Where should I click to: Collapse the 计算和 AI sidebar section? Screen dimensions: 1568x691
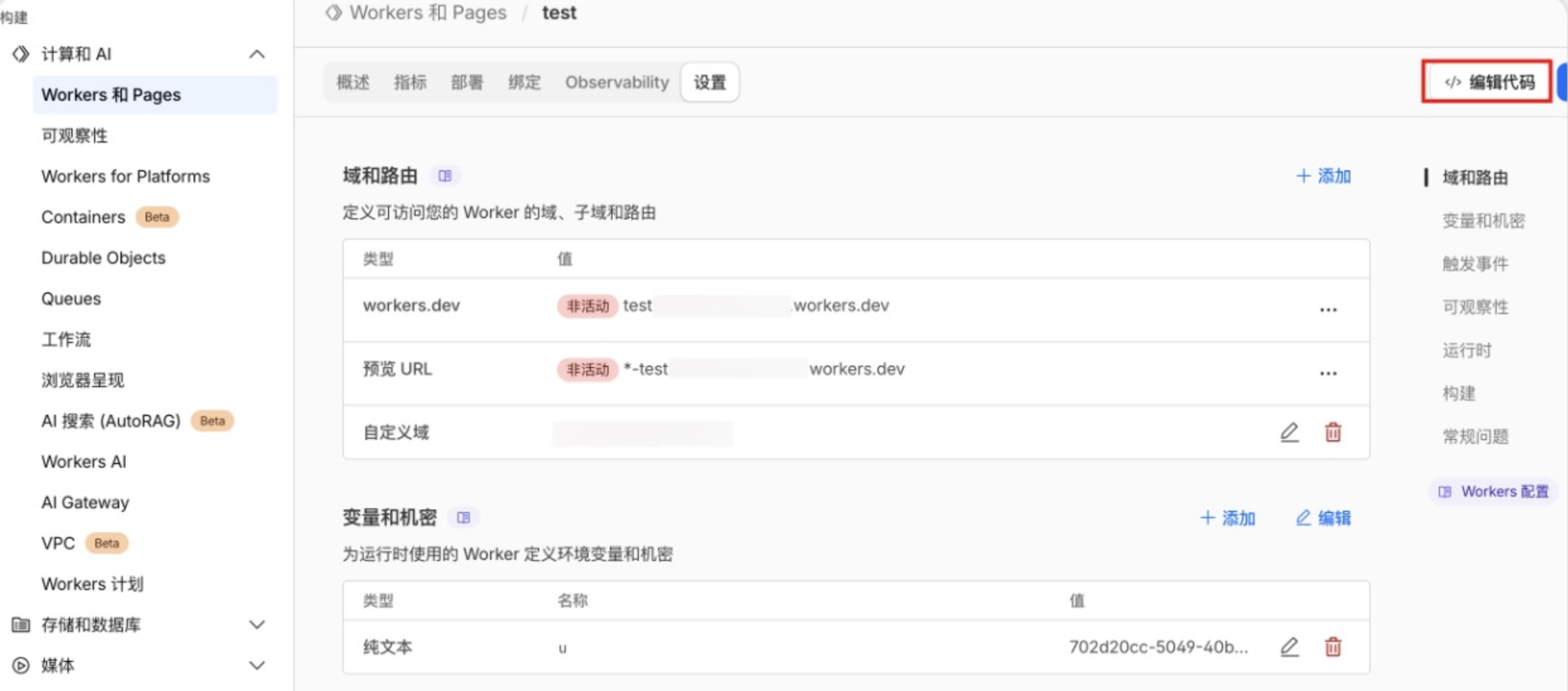pyautogui.click(x=257, y=54)
